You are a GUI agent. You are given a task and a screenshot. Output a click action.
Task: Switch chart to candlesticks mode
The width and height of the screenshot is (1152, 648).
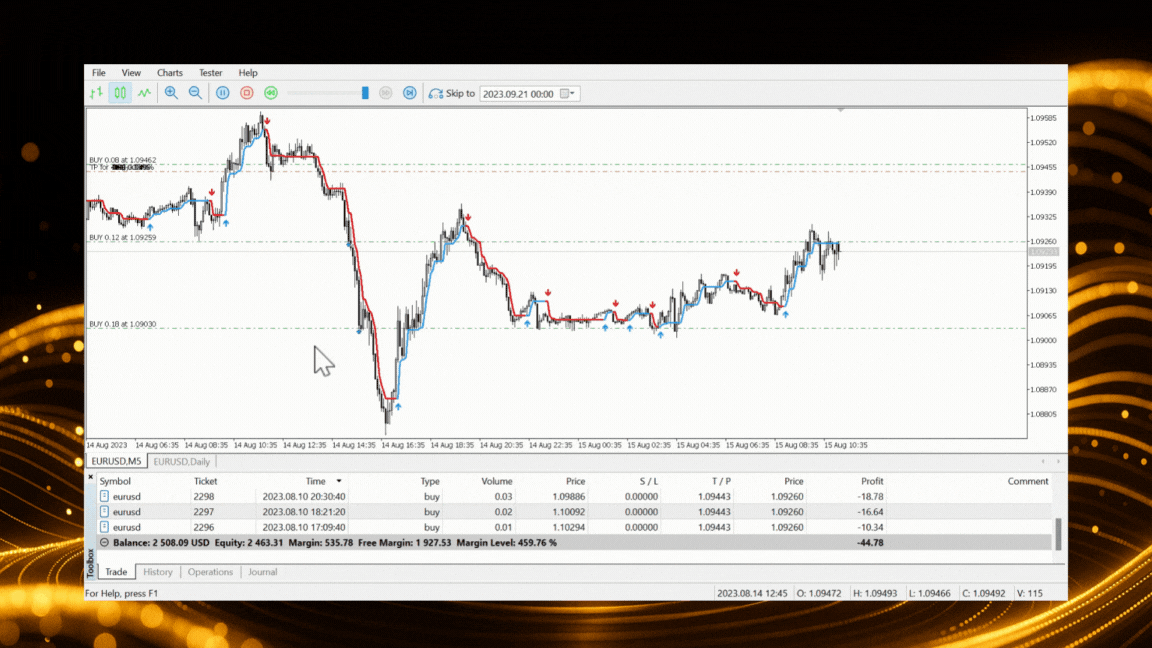(120, 93)
